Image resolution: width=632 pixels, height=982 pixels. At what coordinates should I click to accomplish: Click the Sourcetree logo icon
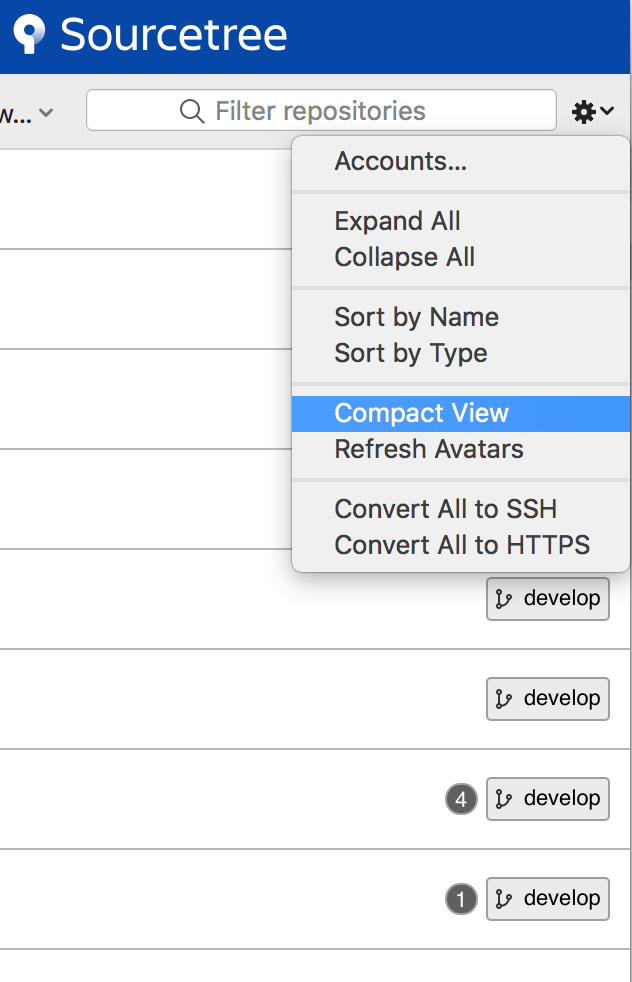tap(28, 35)
